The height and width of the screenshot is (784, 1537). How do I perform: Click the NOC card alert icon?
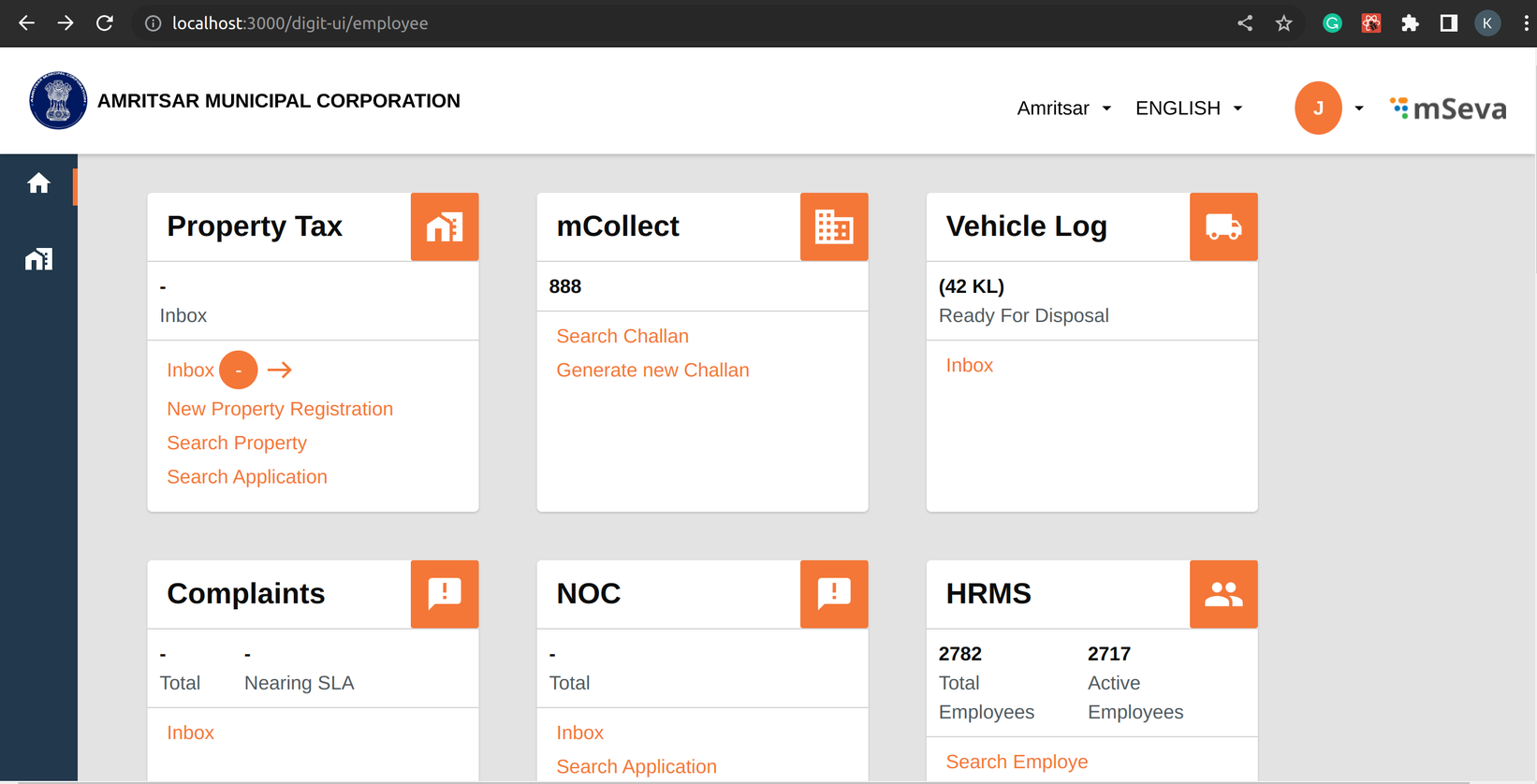[x=834, y=594]
